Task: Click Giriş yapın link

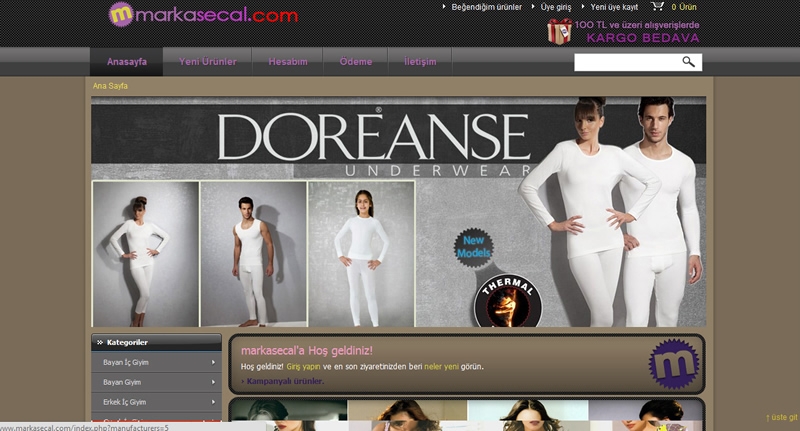Action: pos(303,366)
